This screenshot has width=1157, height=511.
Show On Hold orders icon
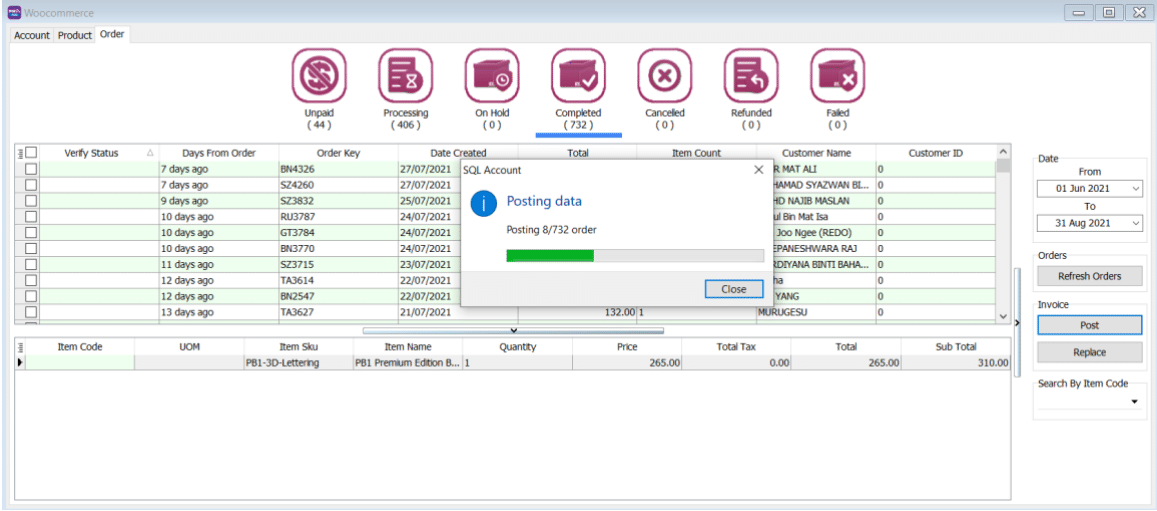[492, 75]
